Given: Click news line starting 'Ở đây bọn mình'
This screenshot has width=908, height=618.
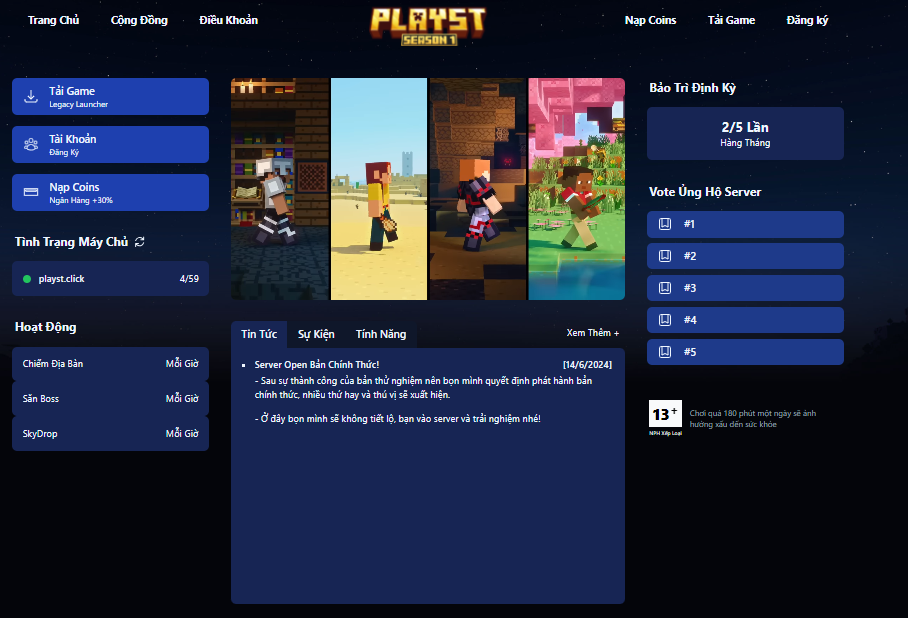Looking at the screenshot, I should coord(397,418).
